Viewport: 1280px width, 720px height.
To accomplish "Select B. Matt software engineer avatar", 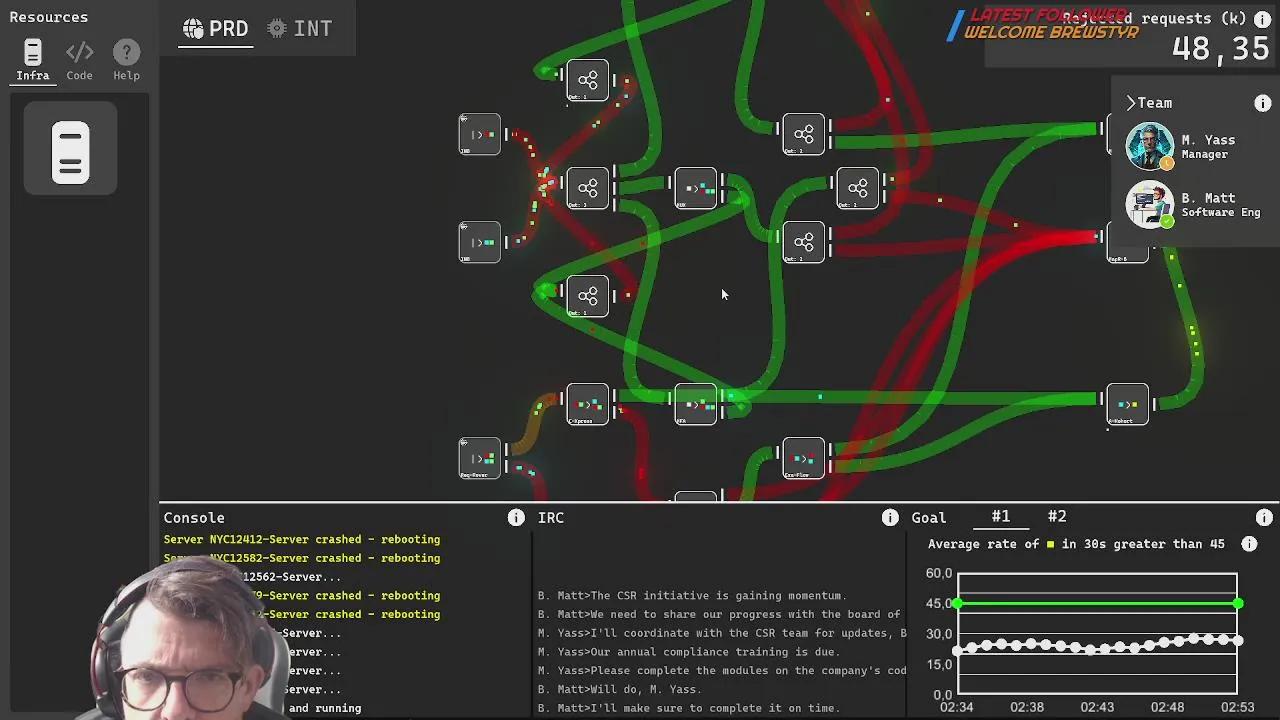I will tap(1149, 204).
